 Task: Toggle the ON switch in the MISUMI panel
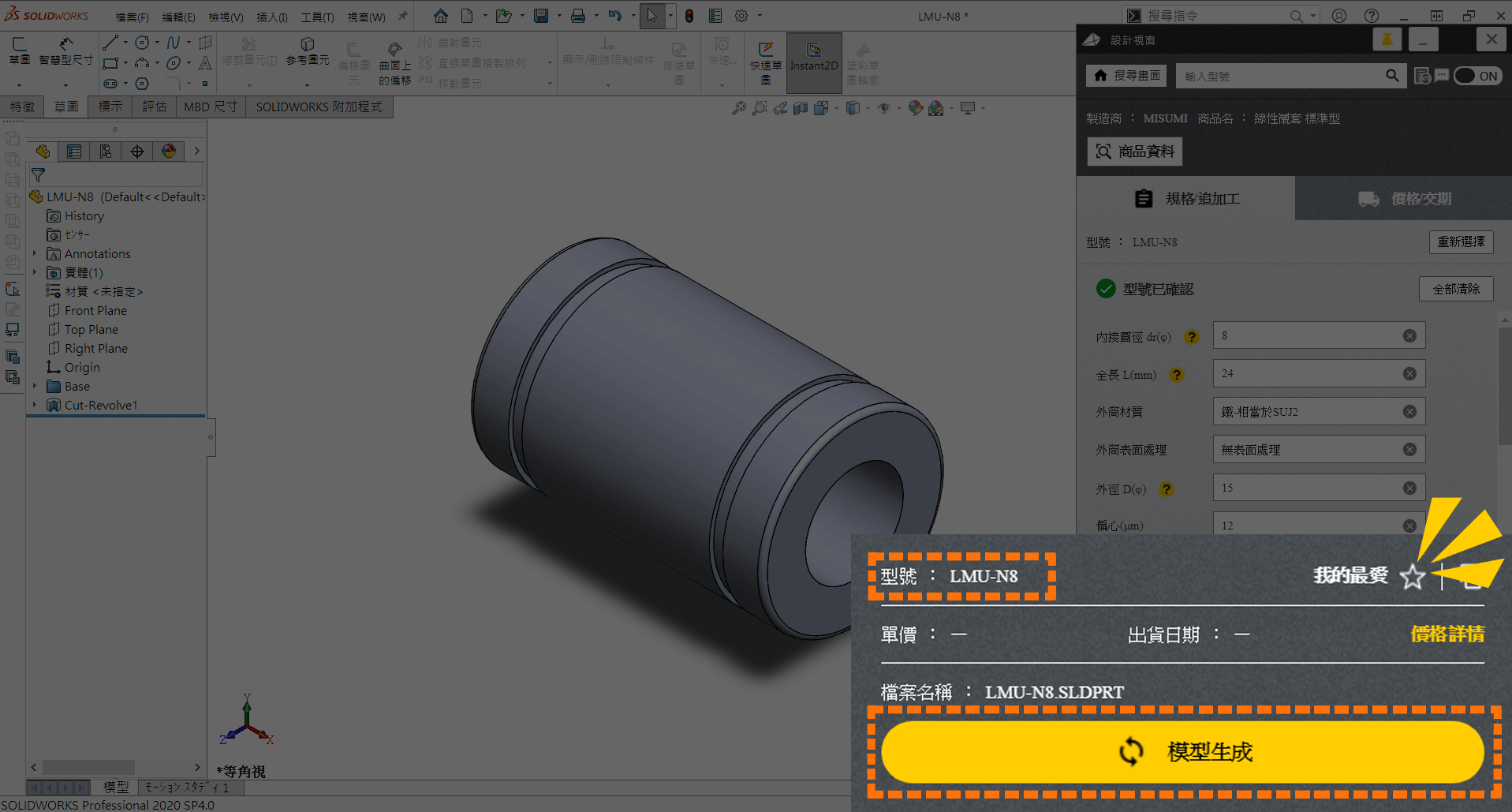pos(1477,76)
